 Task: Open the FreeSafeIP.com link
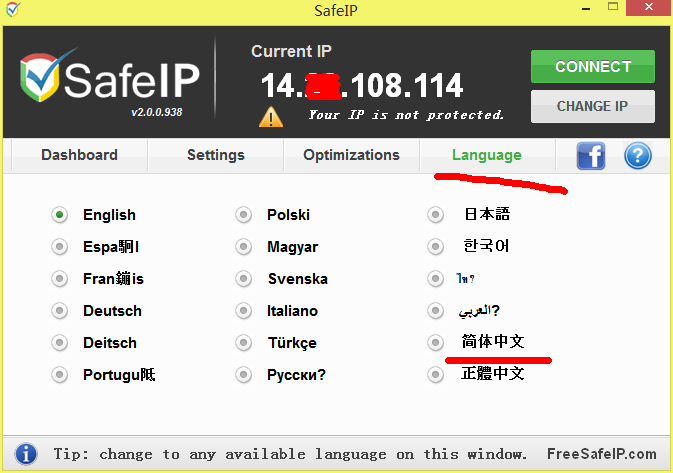(x=601, y=454)
